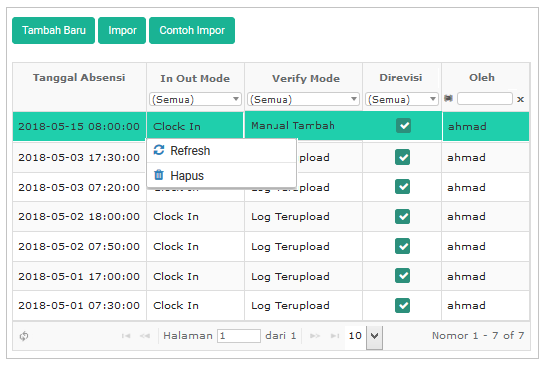Select the 2018-05-03 07:20:00 date cell
This screenshot has height=365, width=547.
click(x=79, y=187)
